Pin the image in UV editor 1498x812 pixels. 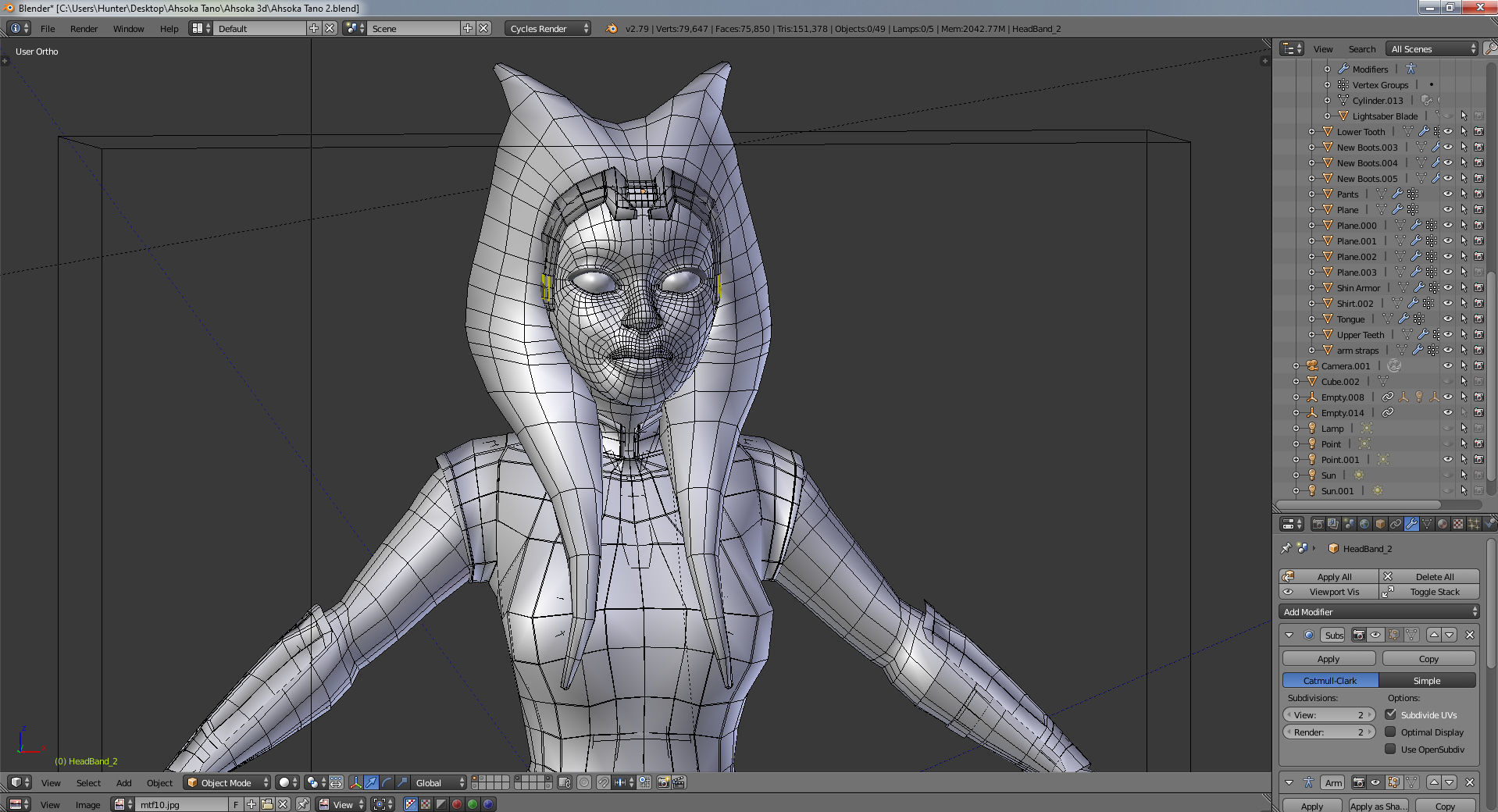point(302,804)
